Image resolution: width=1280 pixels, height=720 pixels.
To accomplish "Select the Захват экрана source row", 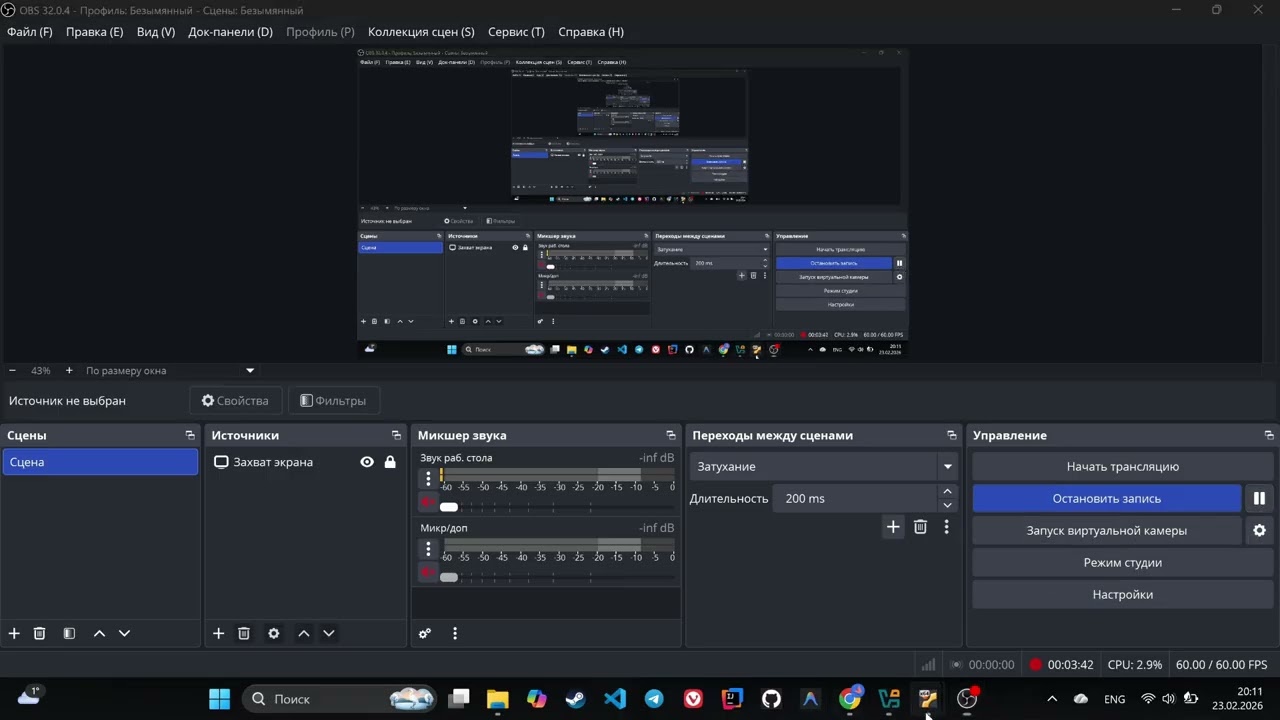I will click(x=305, y=462).
